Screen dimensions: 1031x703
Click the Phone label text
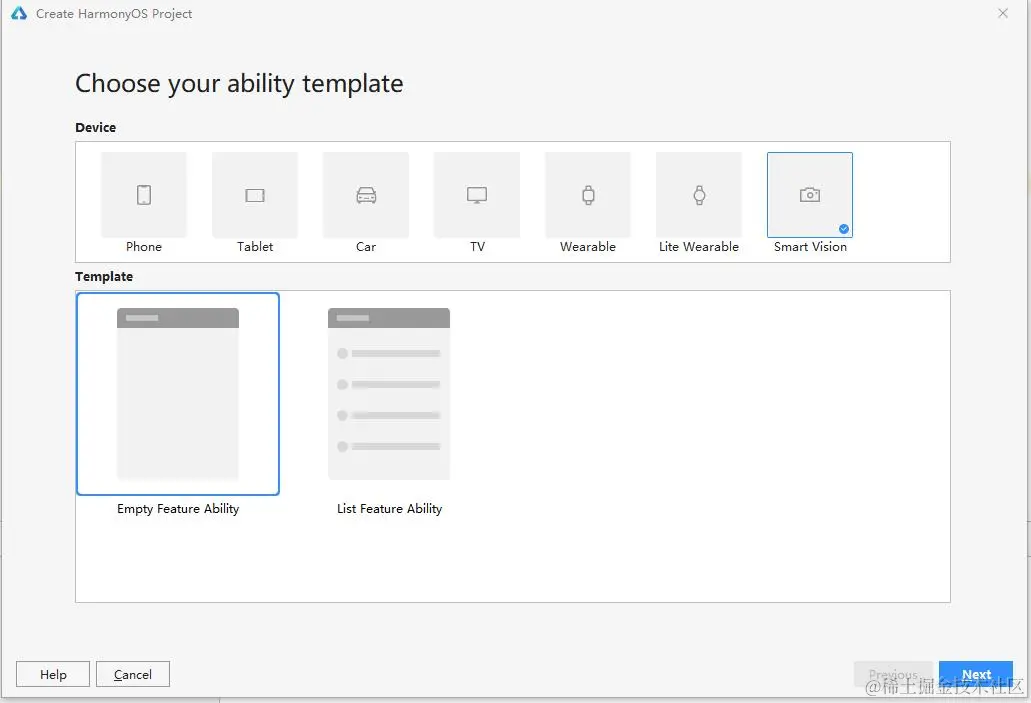click(144, 247)
